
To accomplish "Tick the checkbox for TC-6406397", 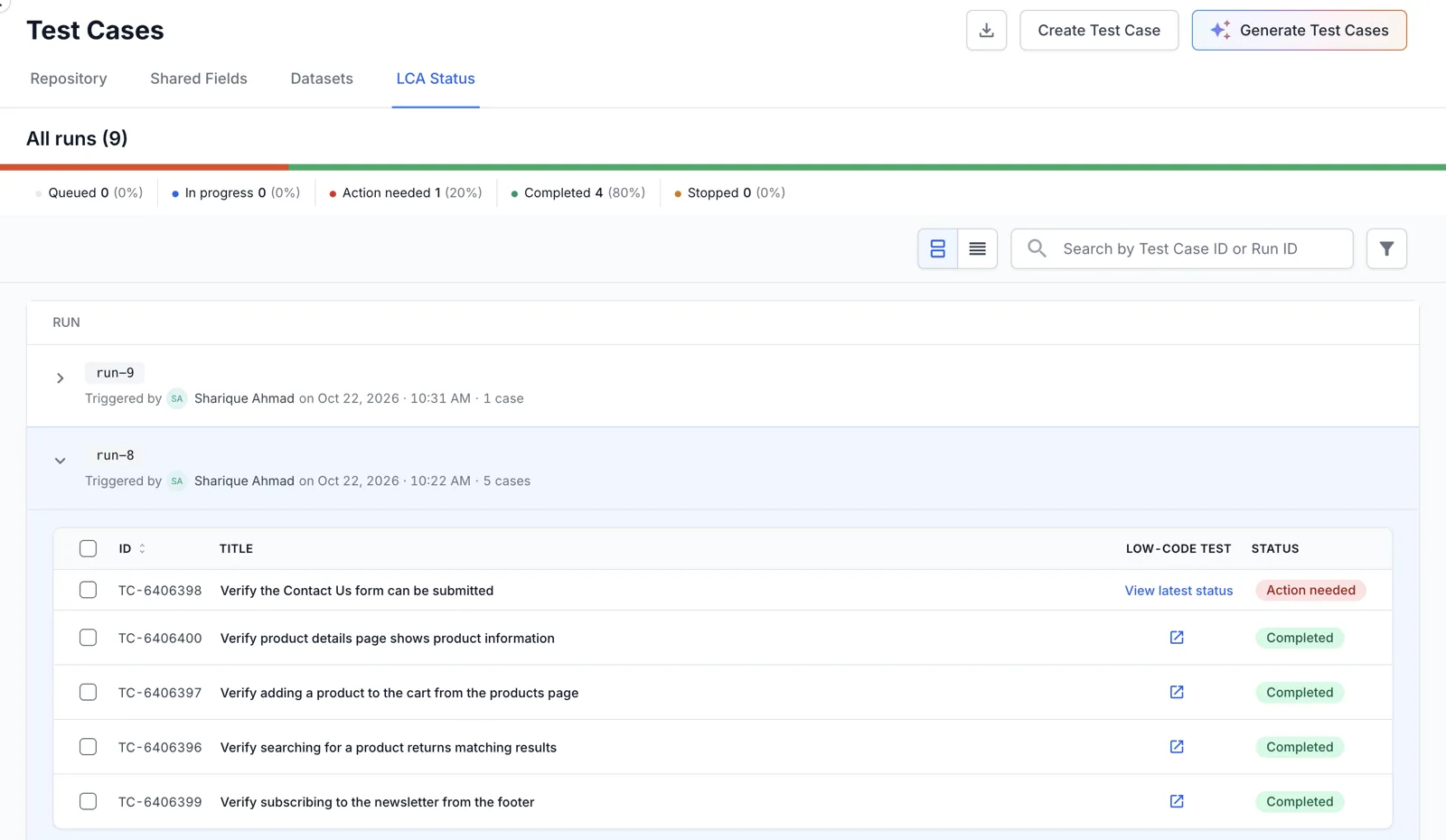I will click(x=88, y=692).
